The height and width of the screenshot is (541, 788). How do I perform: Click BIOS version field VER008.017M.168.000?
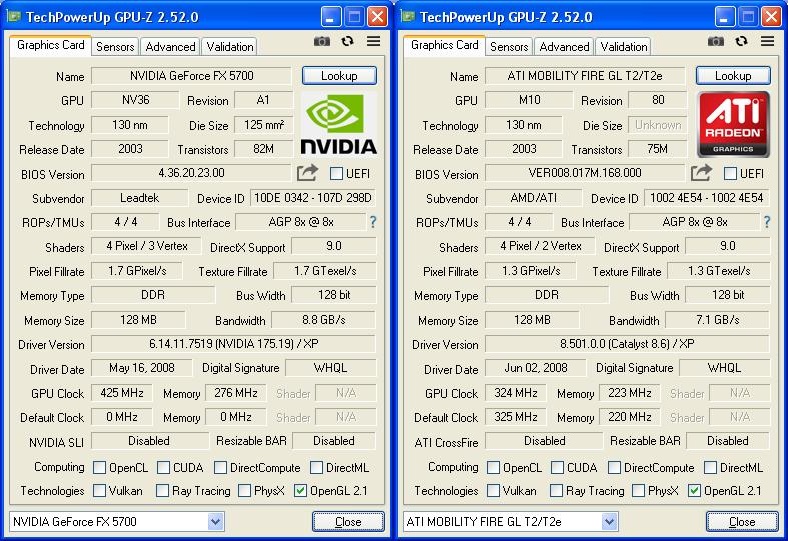click(585, 173)
